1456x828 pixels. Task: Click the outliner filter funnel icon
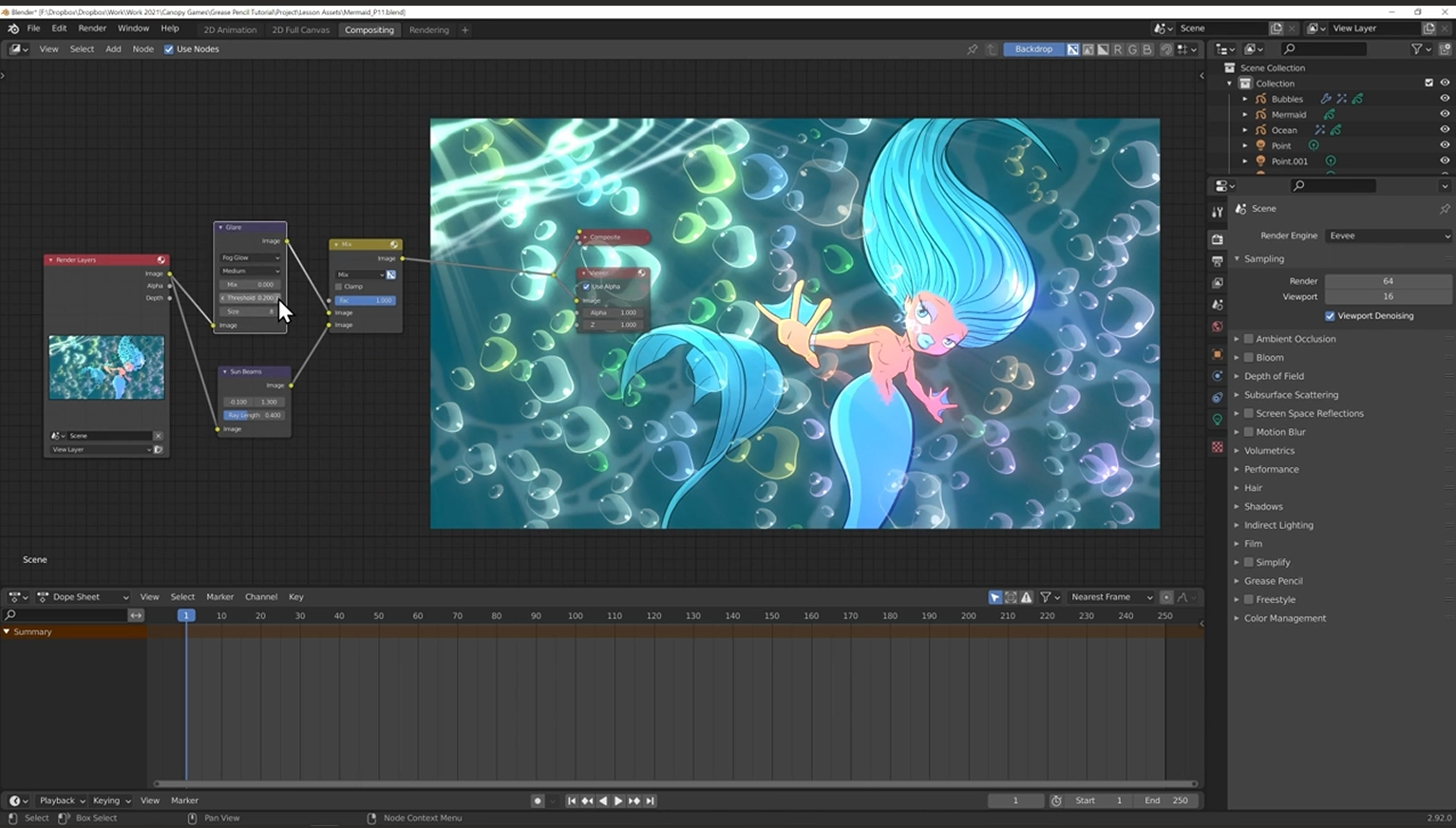[1417, 49]
